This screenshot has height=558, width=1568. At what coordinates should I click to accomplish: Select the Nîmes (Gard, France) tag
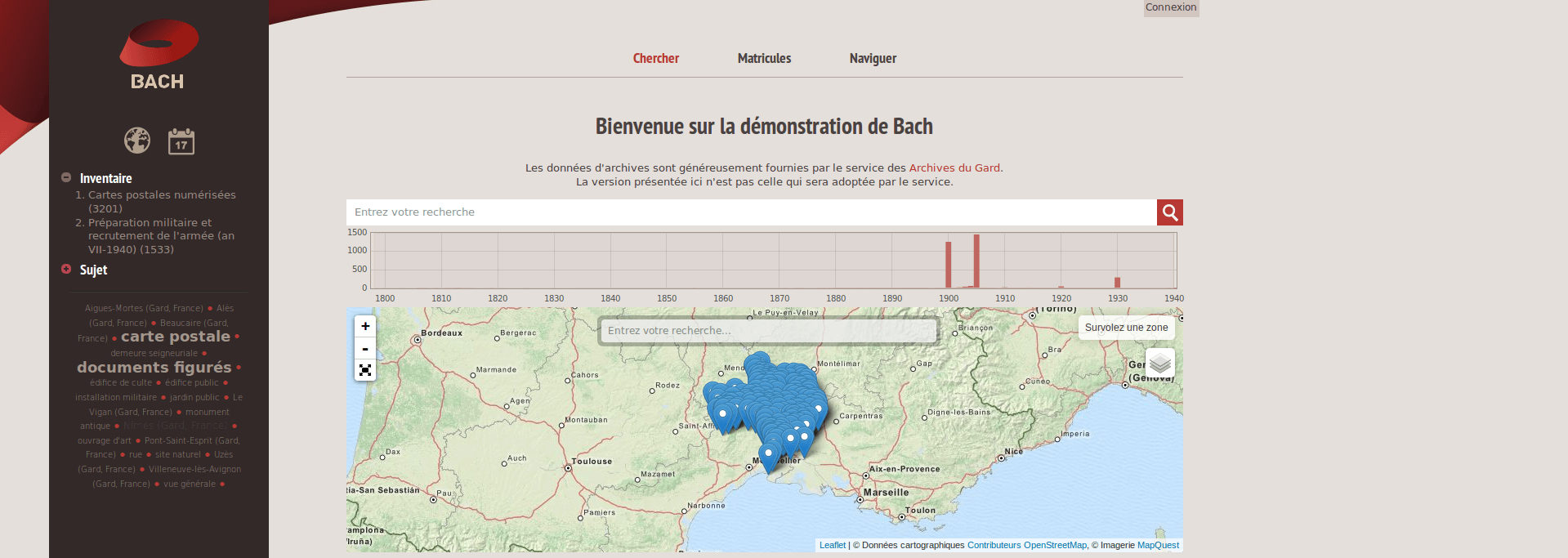(176, 426)
